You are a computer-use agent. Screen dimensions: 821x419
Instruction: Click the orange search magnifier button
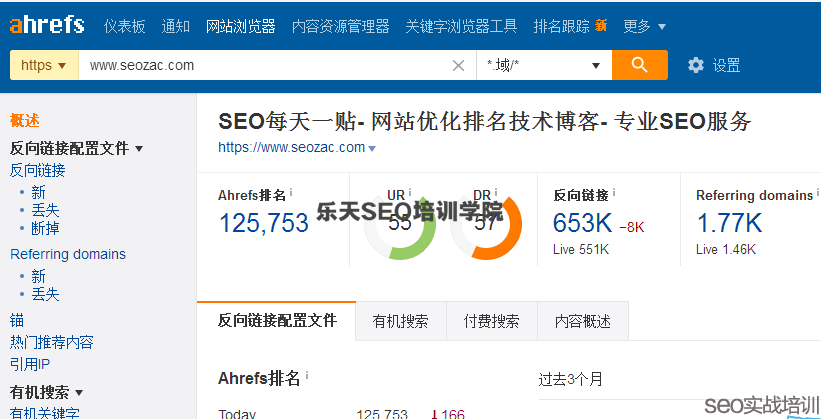coord(639,65)
